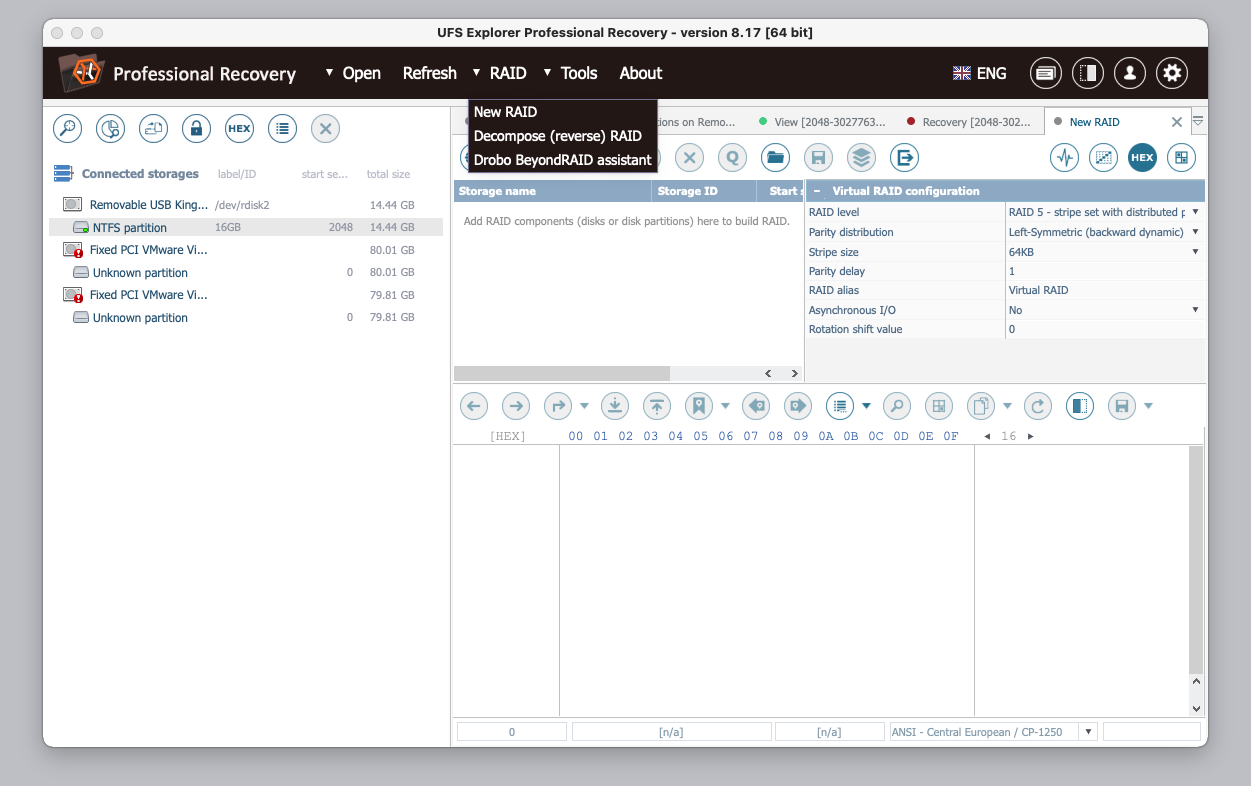Click the partition search pie-chart icon

[x=110, y=128]
